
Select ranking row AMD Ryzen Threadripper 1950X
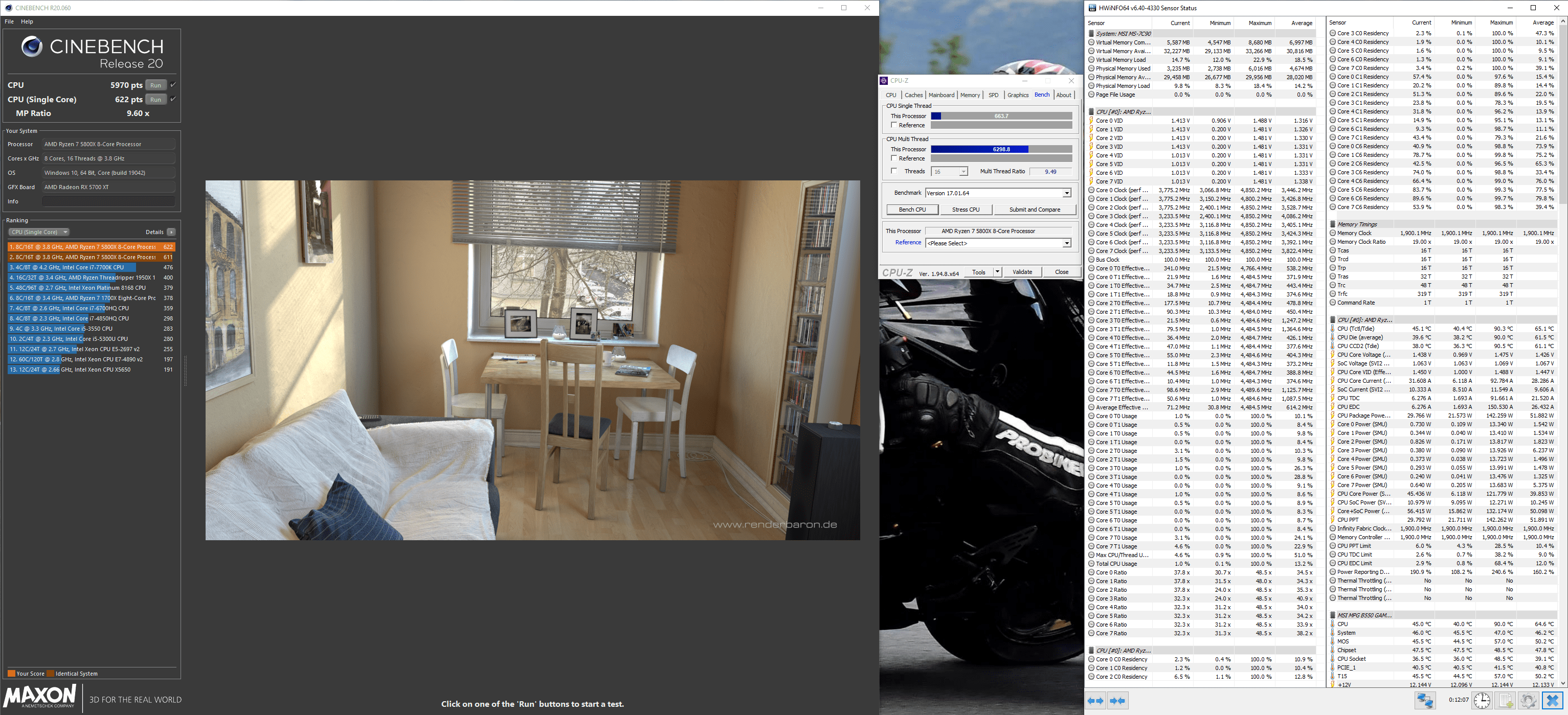tap(92, 278)
